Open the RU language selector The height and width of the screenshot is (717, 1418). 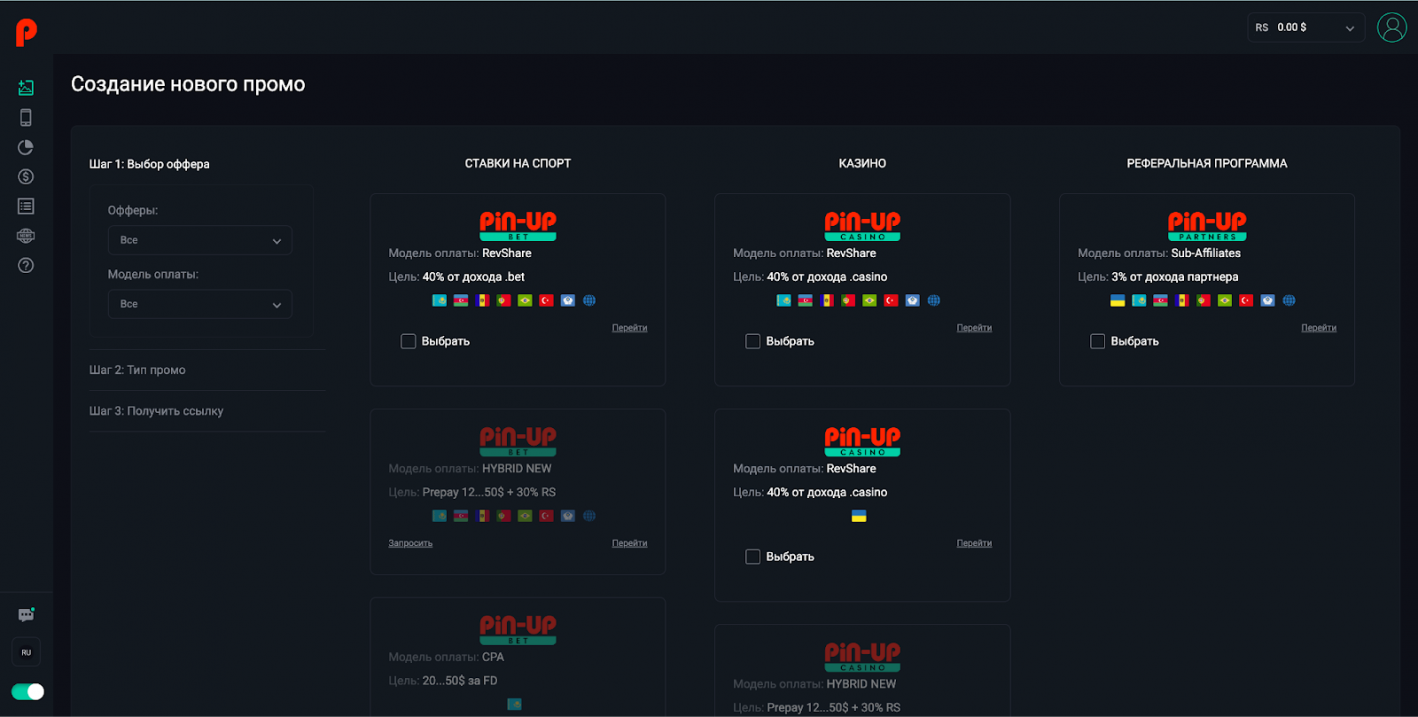tap(26, 652)
